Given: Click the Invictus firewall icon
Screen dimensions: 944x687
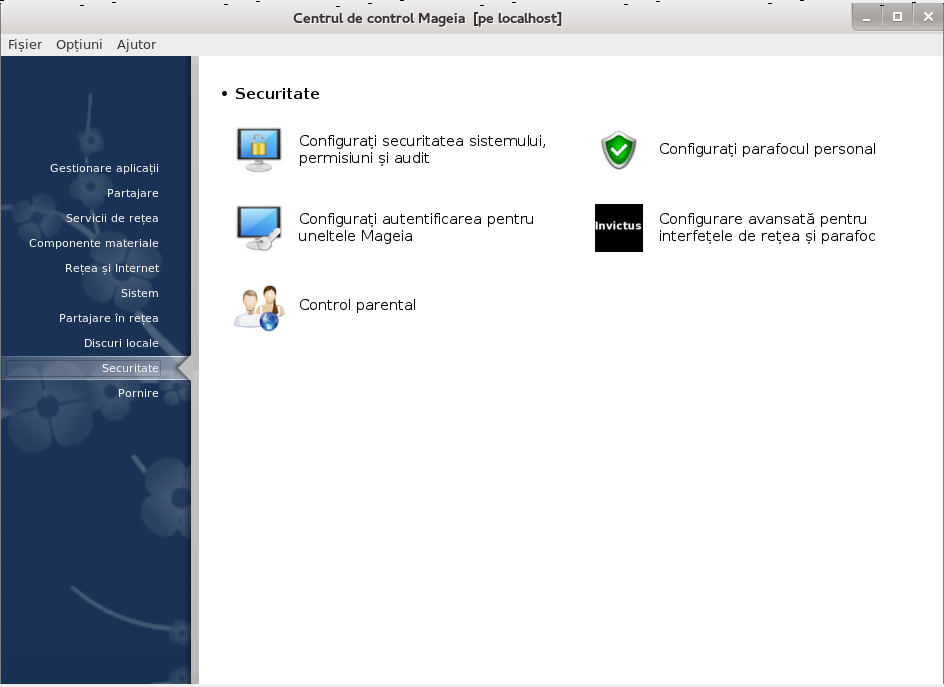Looking at the screenshot, I should point(618,228).
